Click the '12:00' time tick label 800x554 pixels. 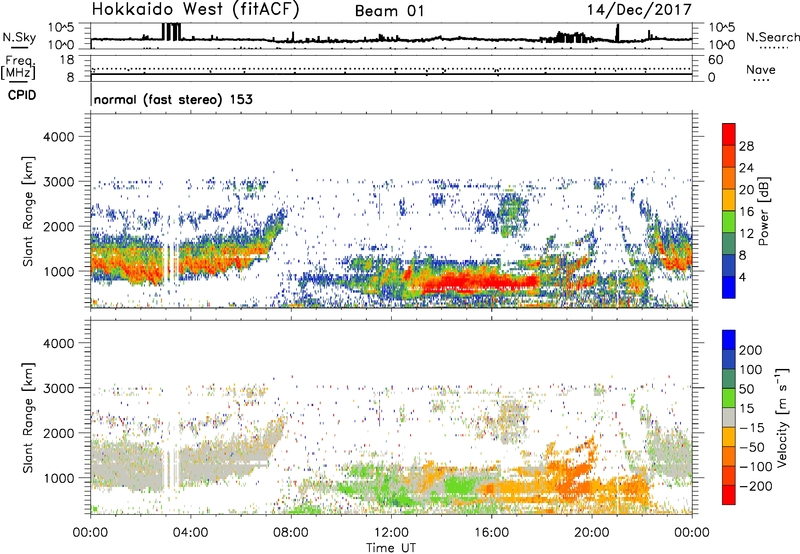pyautogui.click(x=391, y=533)
